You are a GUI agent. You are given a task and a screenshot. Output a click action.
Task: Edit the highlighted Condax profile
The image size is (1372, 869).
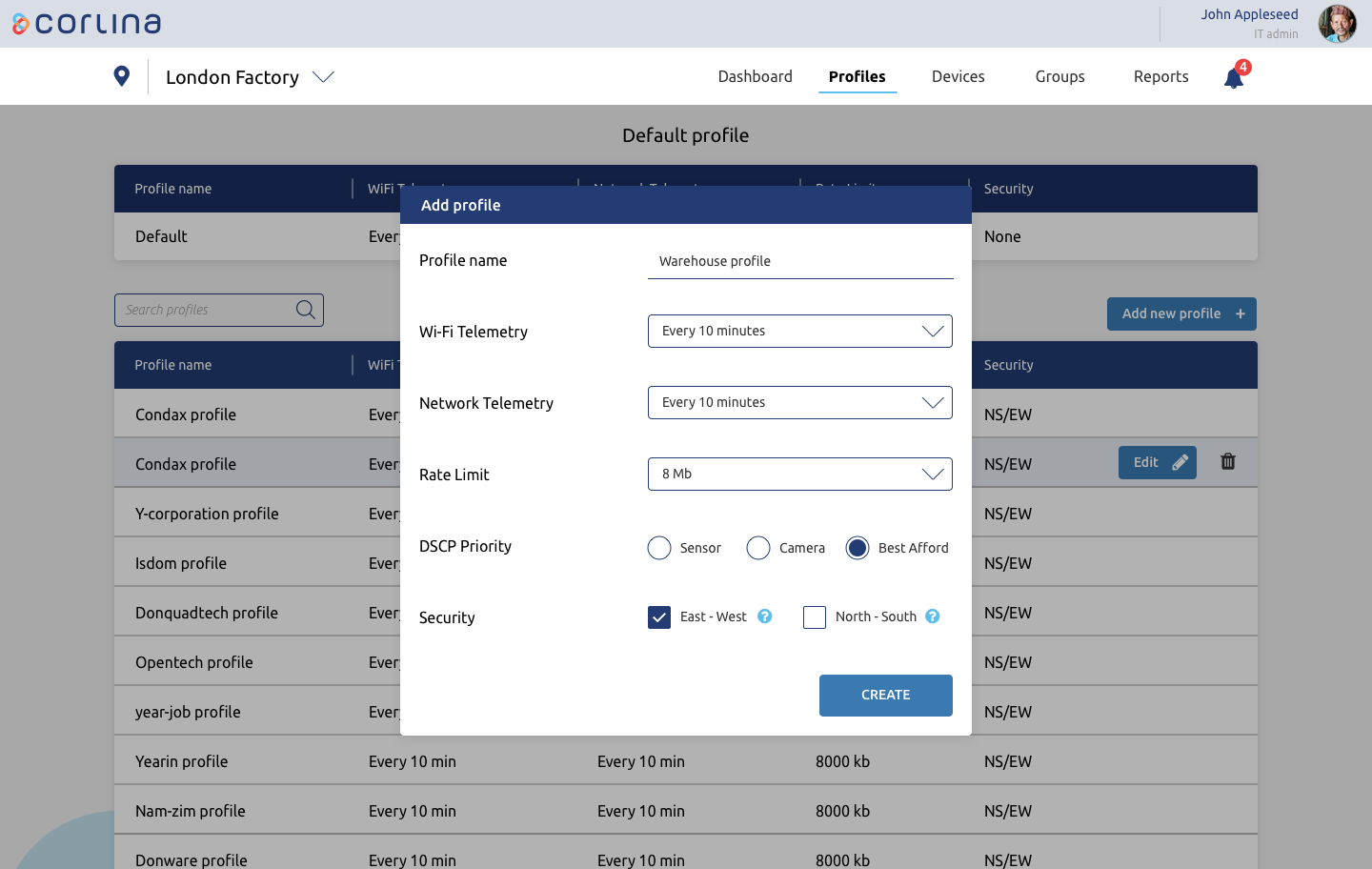[1157, 462]
